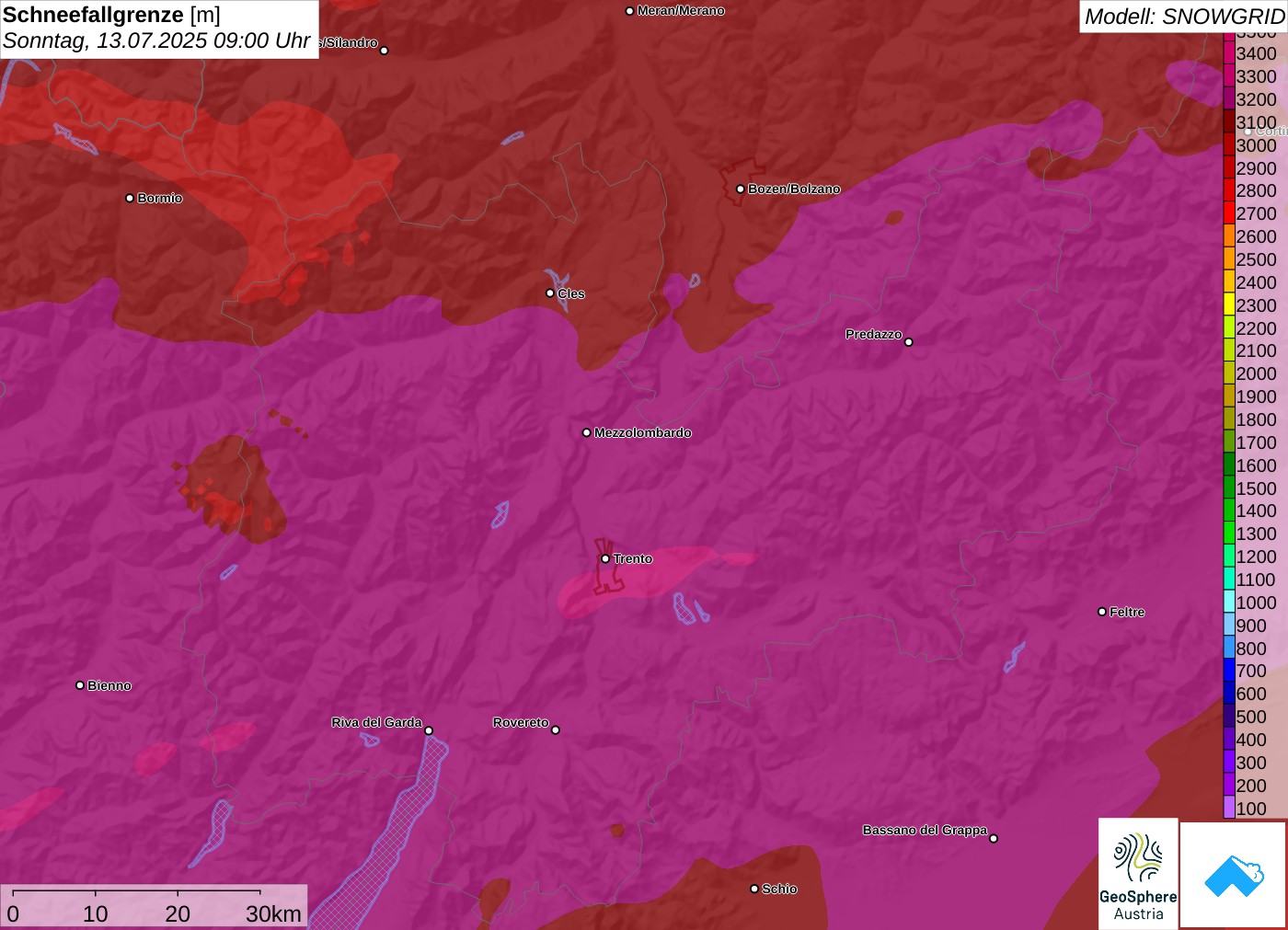Select the 1500 green legend swatch
Viewport: 1288px width, 930px height.
click(1229, 488)
